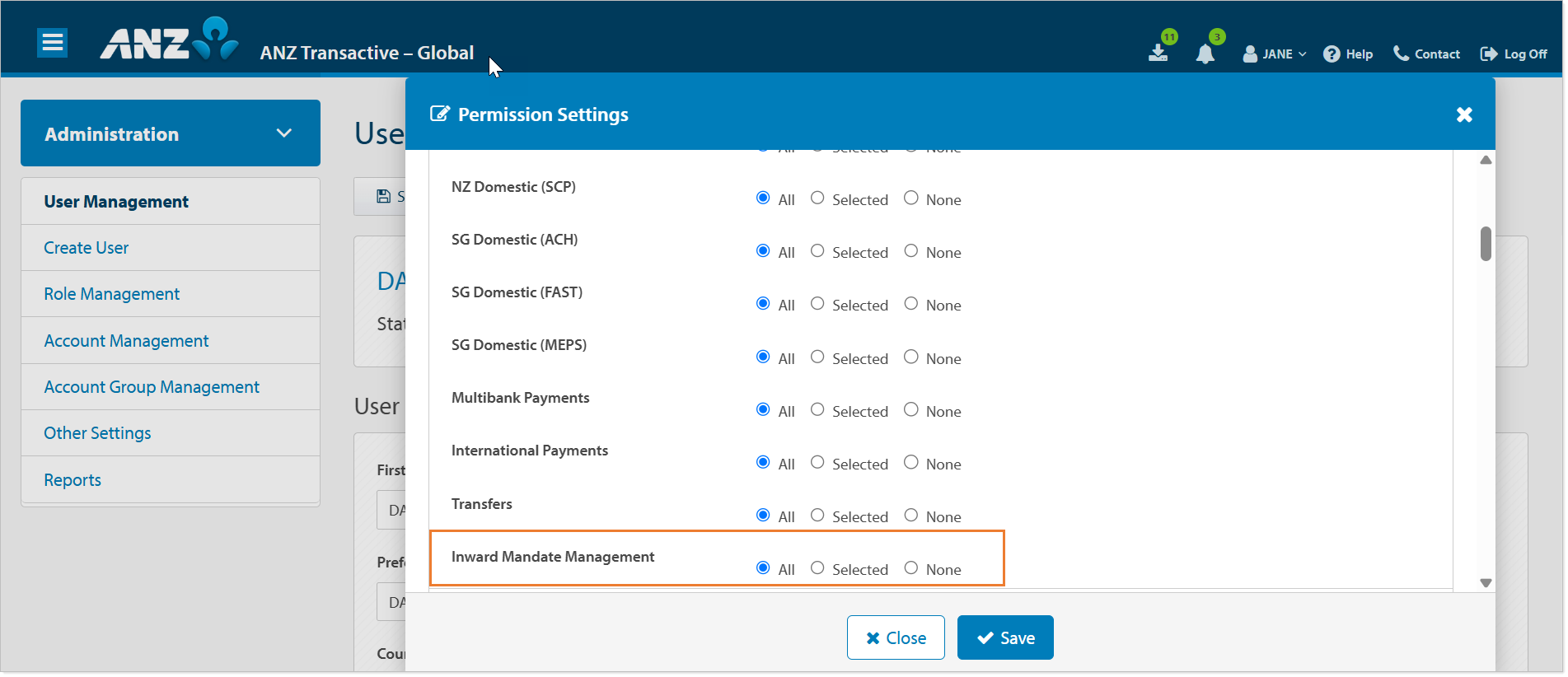1568x677 pixels.
Task: Click the Close button in dialog
Action: pos(895,638)
